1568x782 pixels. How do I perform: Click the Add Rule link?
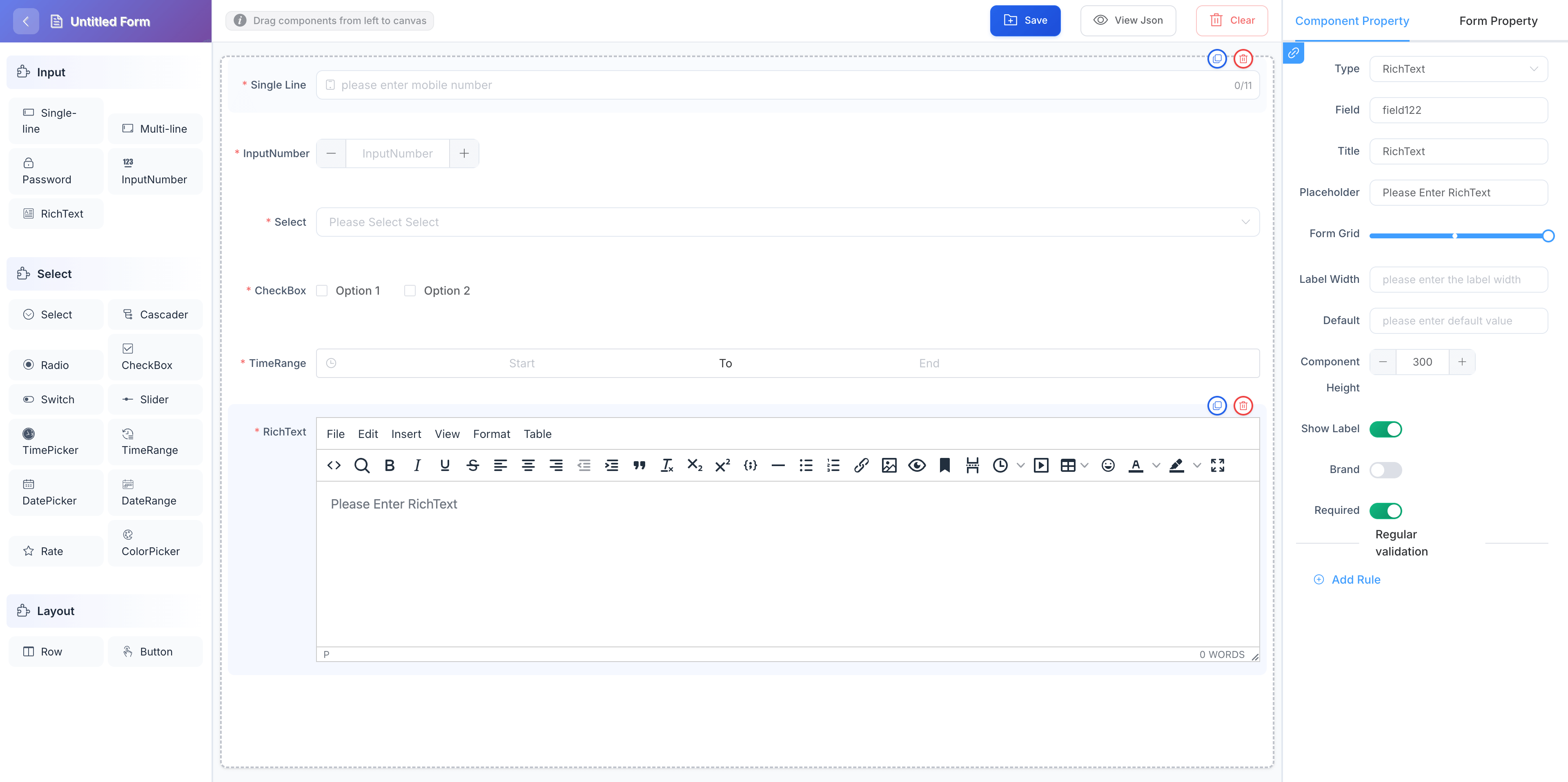[1355, 579]
